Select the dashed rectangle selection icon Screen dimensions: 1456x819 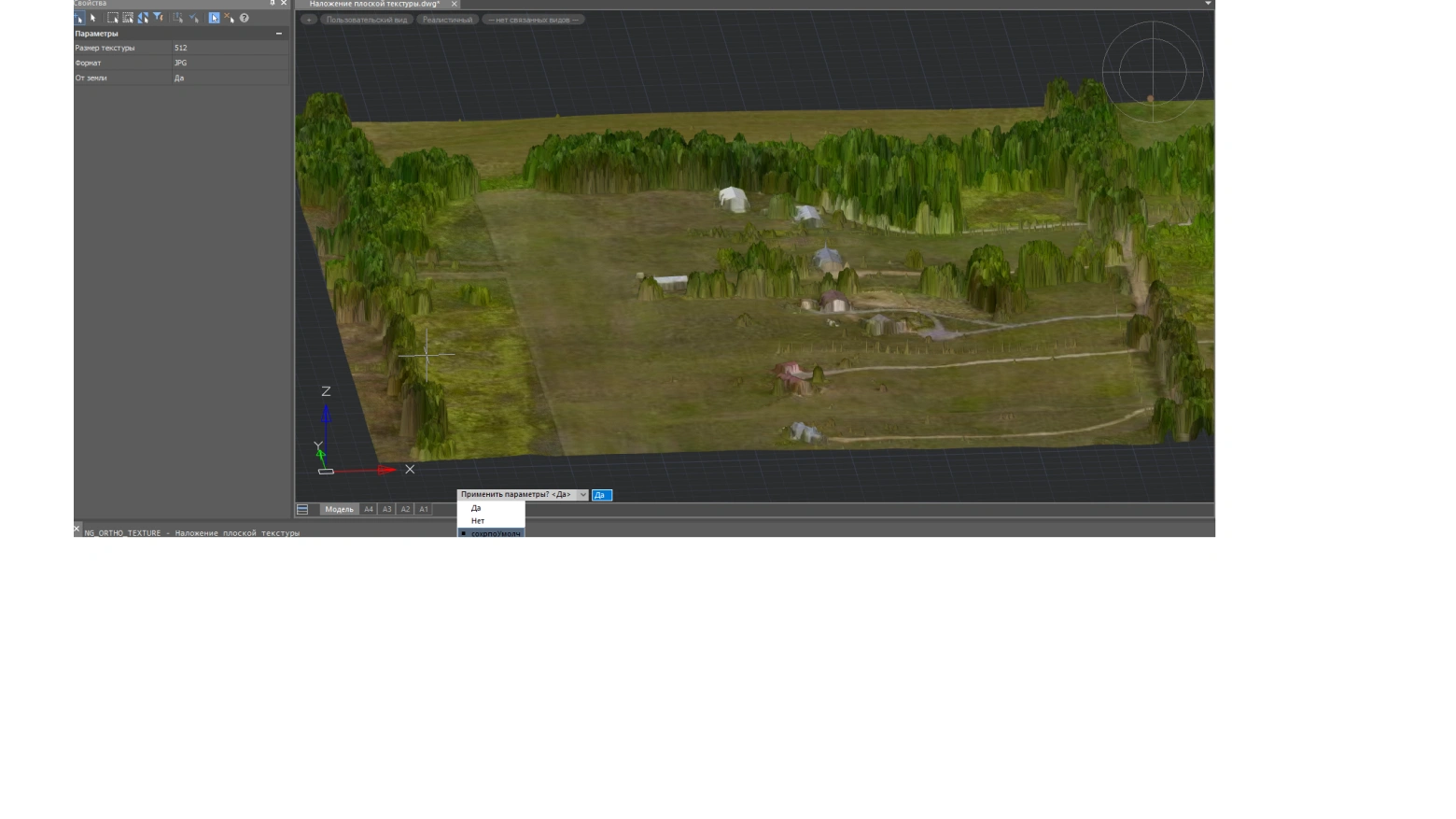(113, 18)
